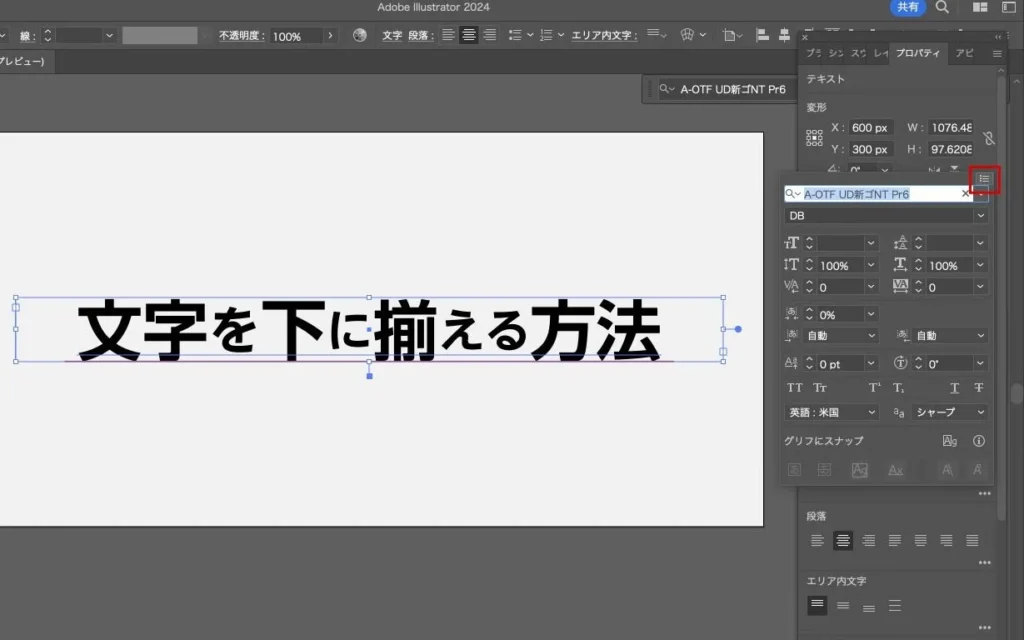Image resolution: width=1024 pixels, height=640 pixels.
Task: Clear the font name with the X icon
Action: [966, 194]
